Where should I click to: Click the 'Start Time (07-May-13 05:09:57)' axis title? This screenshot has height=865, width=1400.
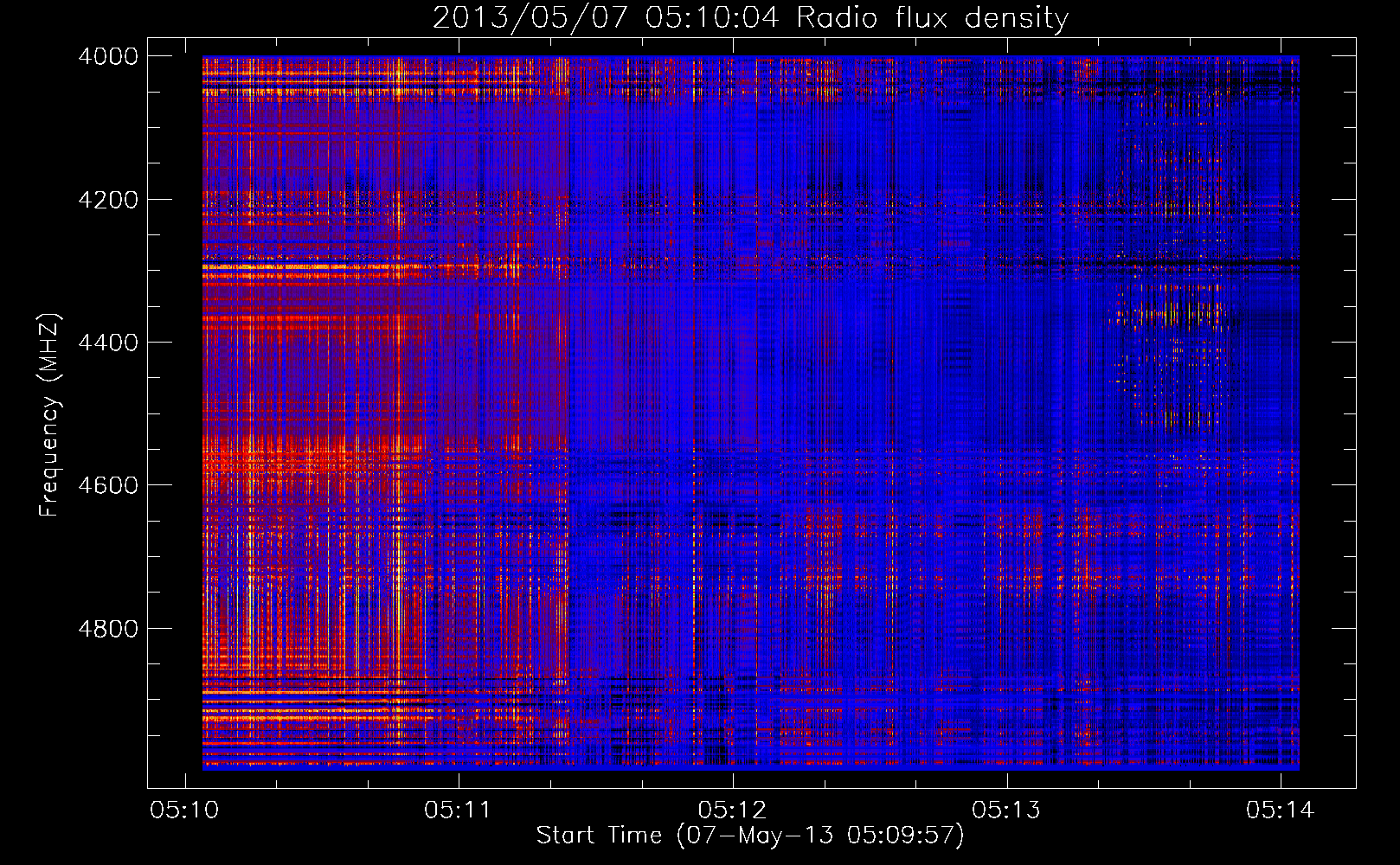pyautogui.click(x=750, y=836)
